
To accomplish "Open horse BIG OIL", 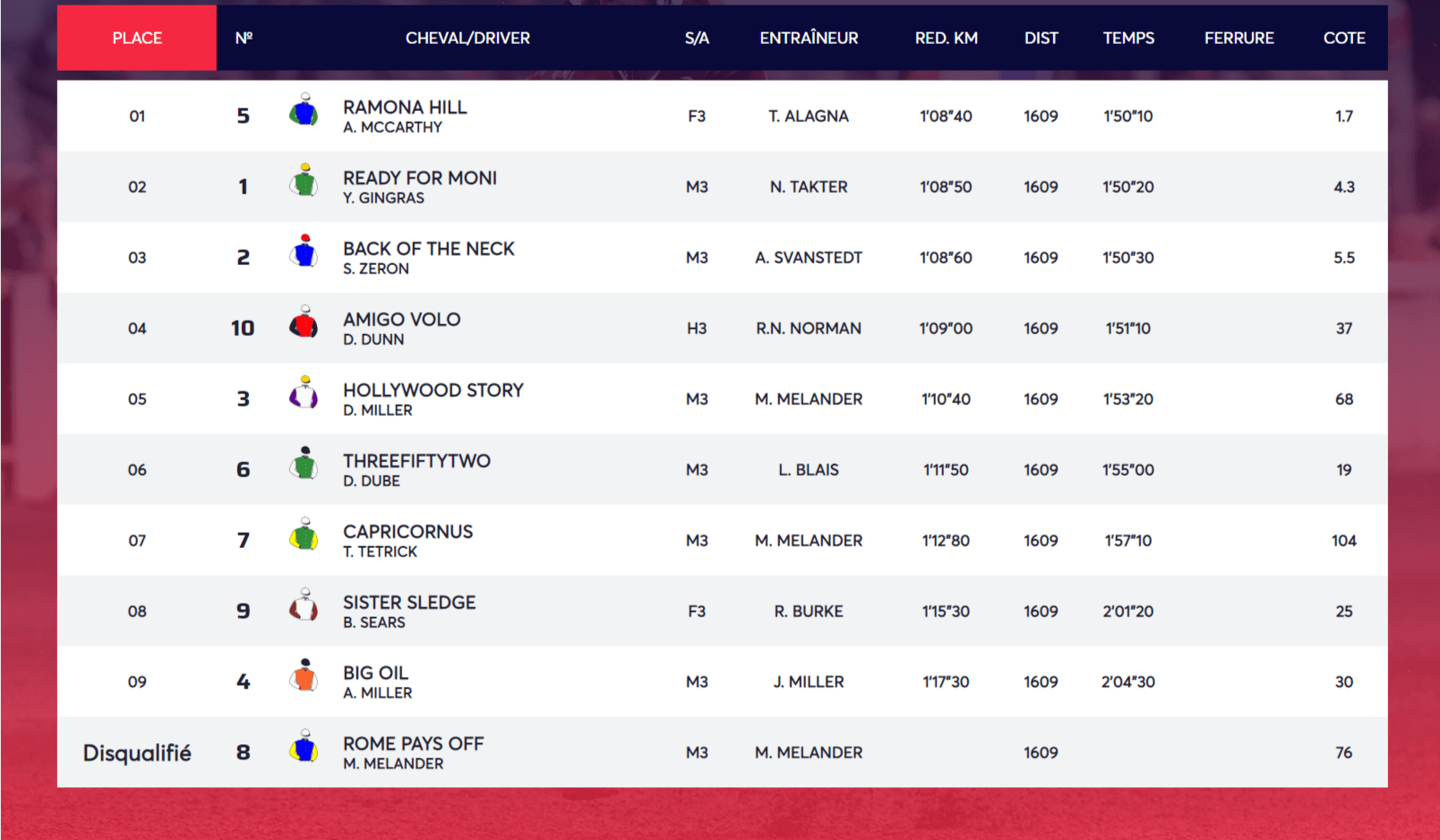I will [375, 673].
